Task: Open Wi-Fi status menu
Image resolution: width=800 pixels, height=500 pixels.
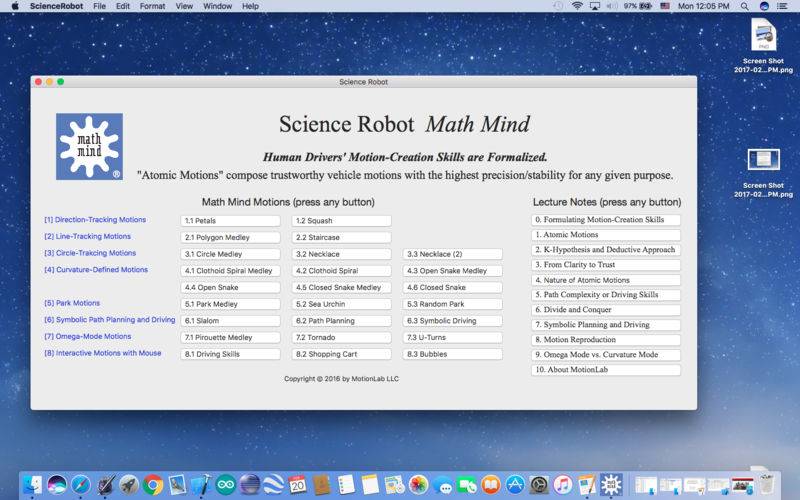Action: [x=577, y=6]
